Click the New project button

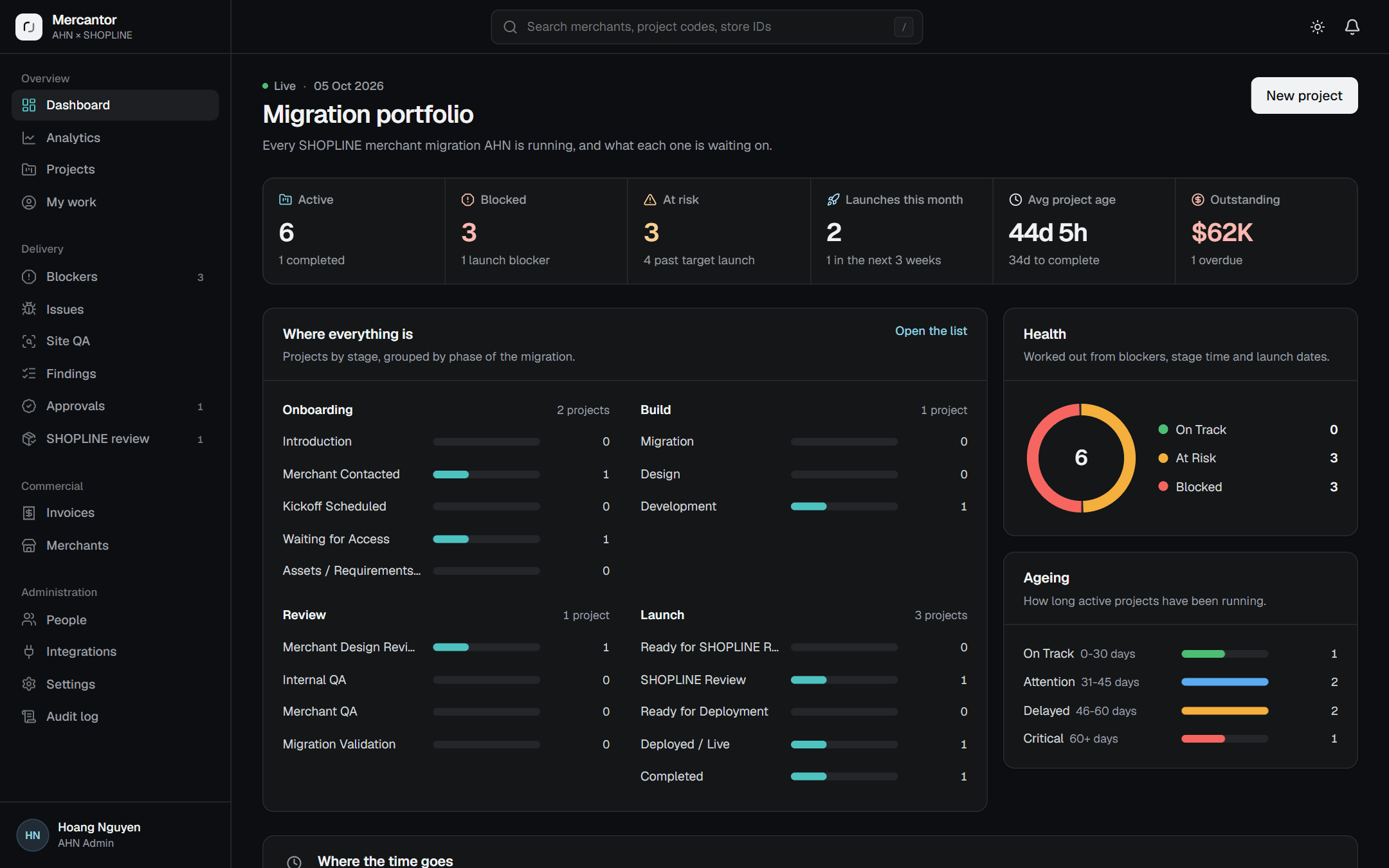click(1304, 95)
